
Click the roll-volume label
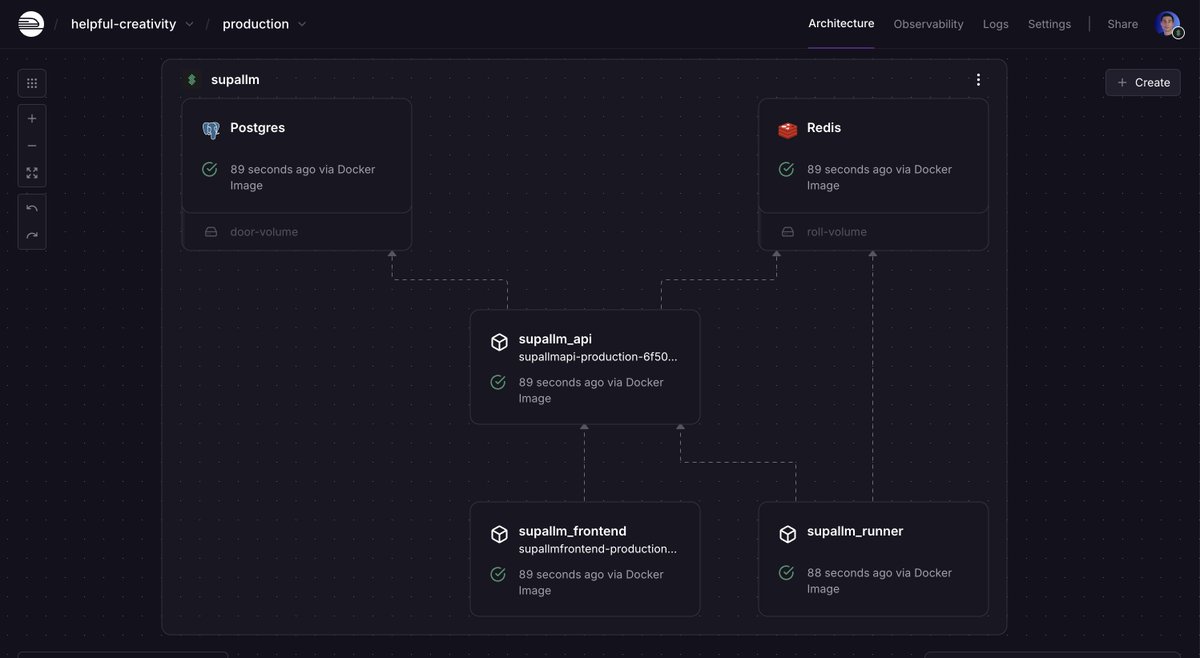(837, 232)
